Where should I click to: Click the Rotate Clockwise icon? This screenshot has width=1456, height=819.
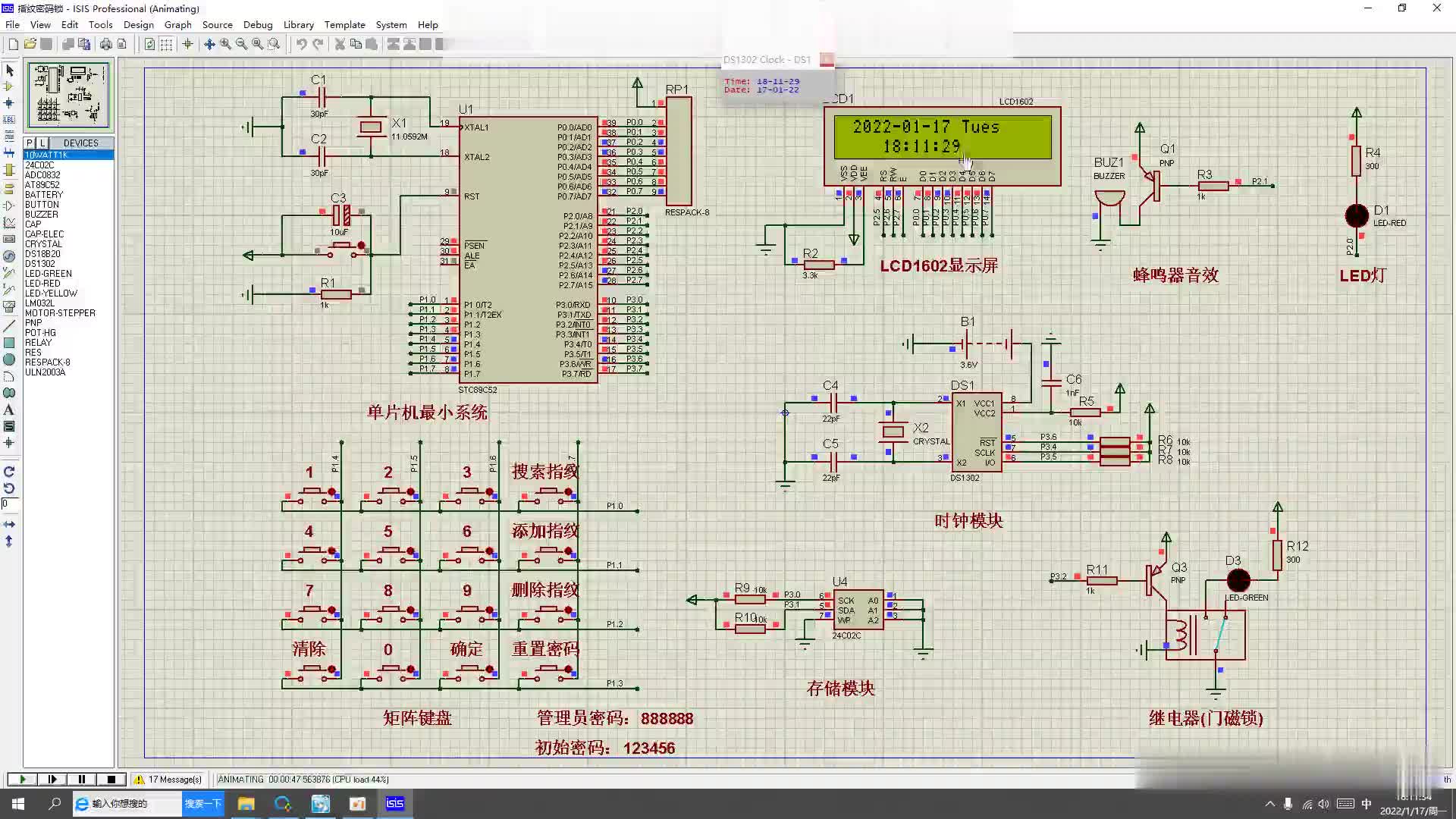coord(9,472)
